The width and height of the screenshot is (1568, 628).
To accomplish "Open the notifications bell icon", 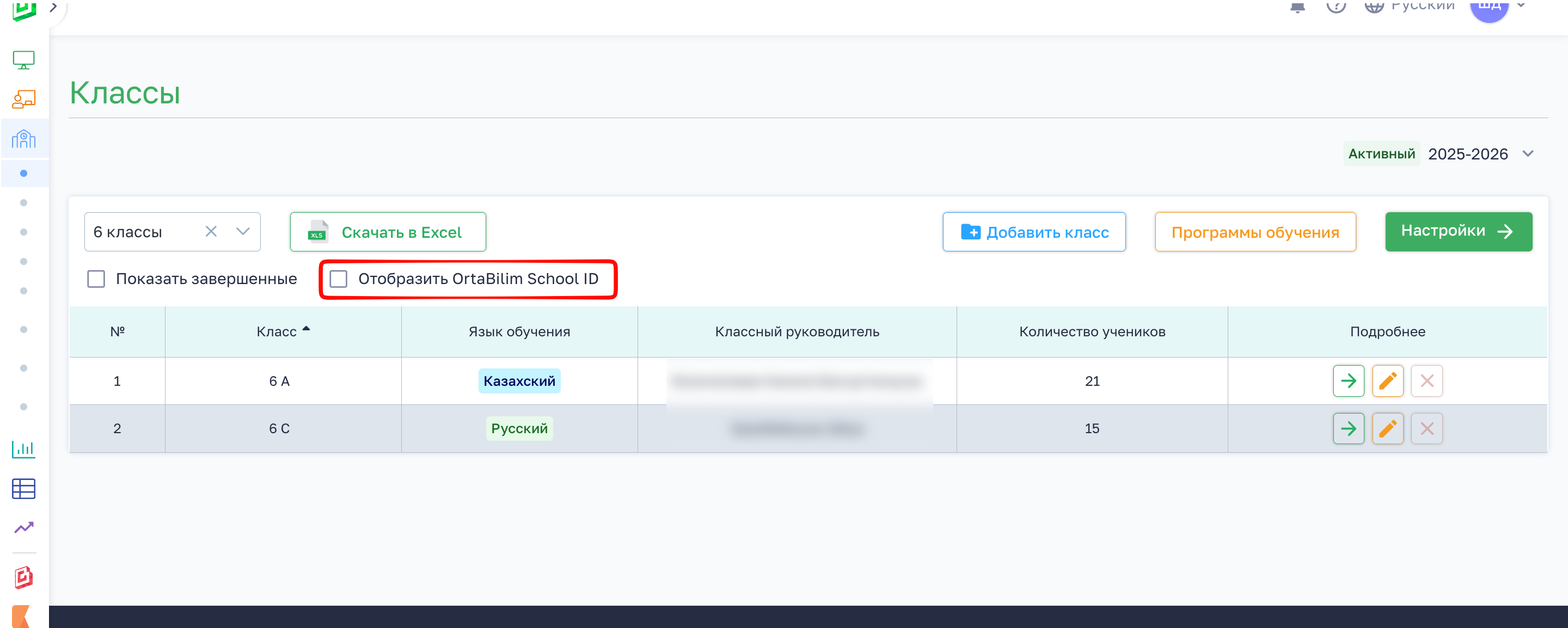I will 1297,6.
